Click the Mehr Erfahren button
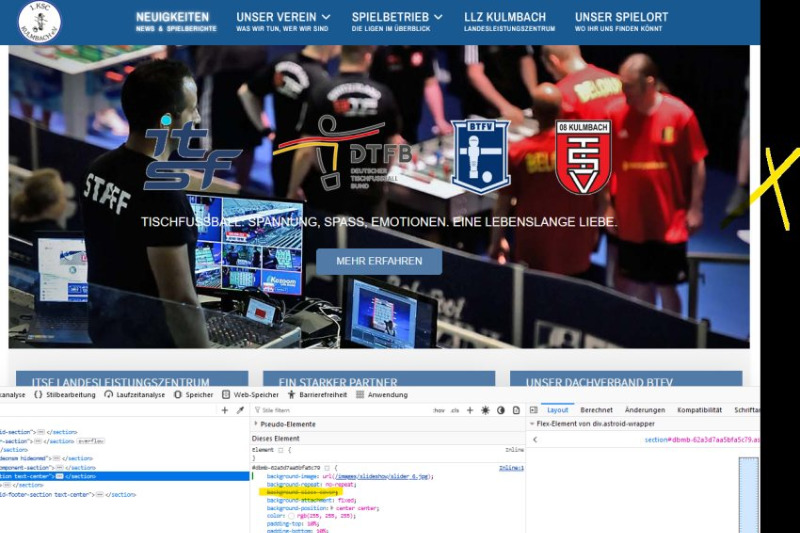Screen dimensions: 800x533 [x=379, y=261]
